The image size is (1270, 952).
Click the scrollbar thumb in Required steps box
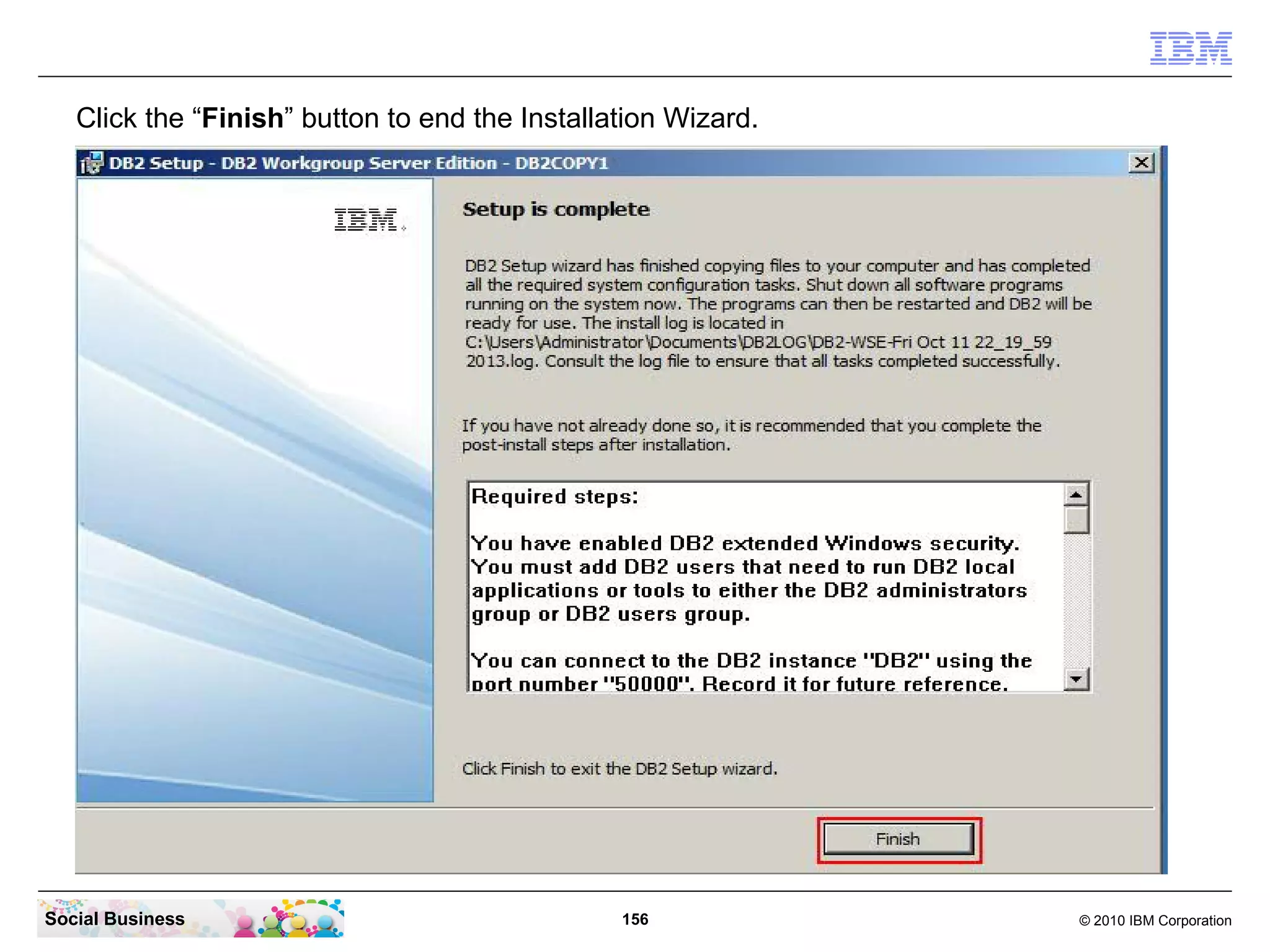[1076, 520]
